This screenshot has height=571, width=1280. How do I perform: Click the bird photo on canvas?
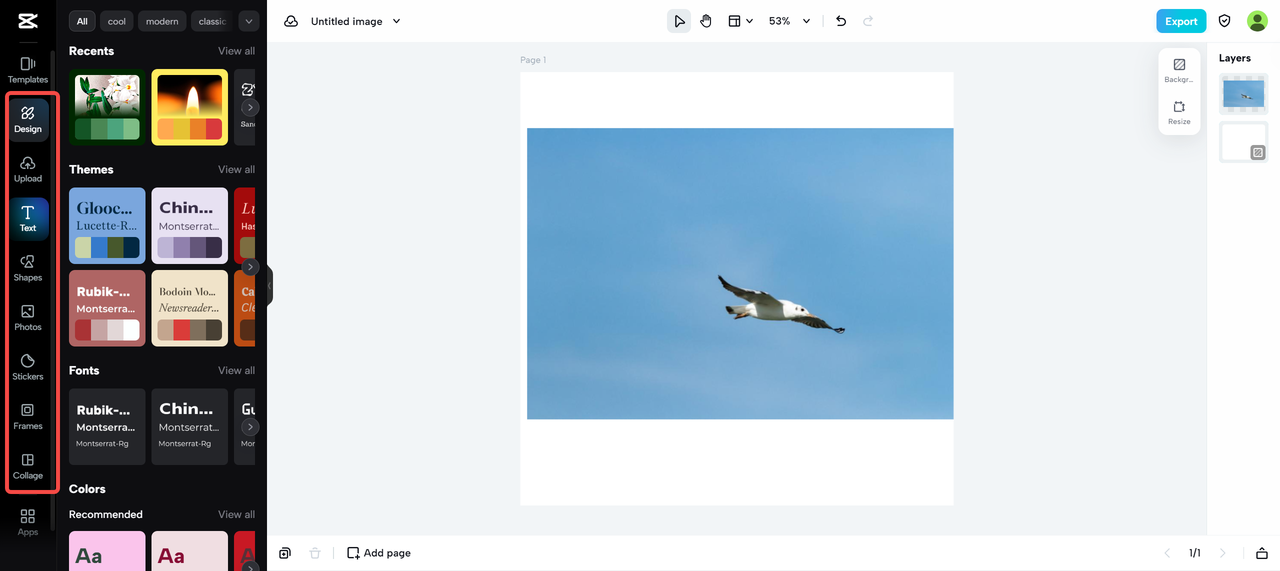click(x=740, y=274)
